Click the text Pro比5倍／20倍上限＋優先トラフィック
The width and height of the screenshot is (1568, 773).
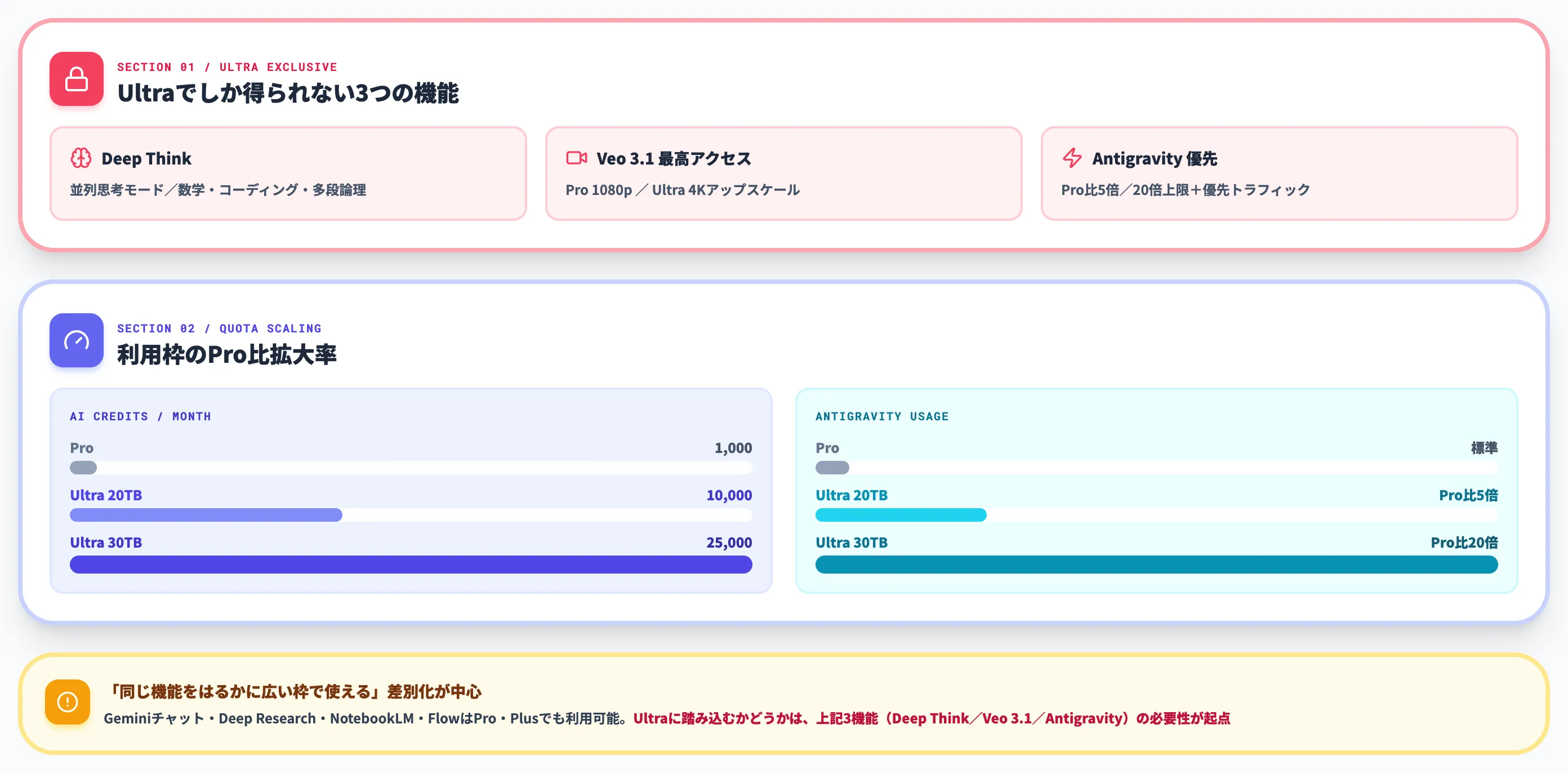(1185, 190)
